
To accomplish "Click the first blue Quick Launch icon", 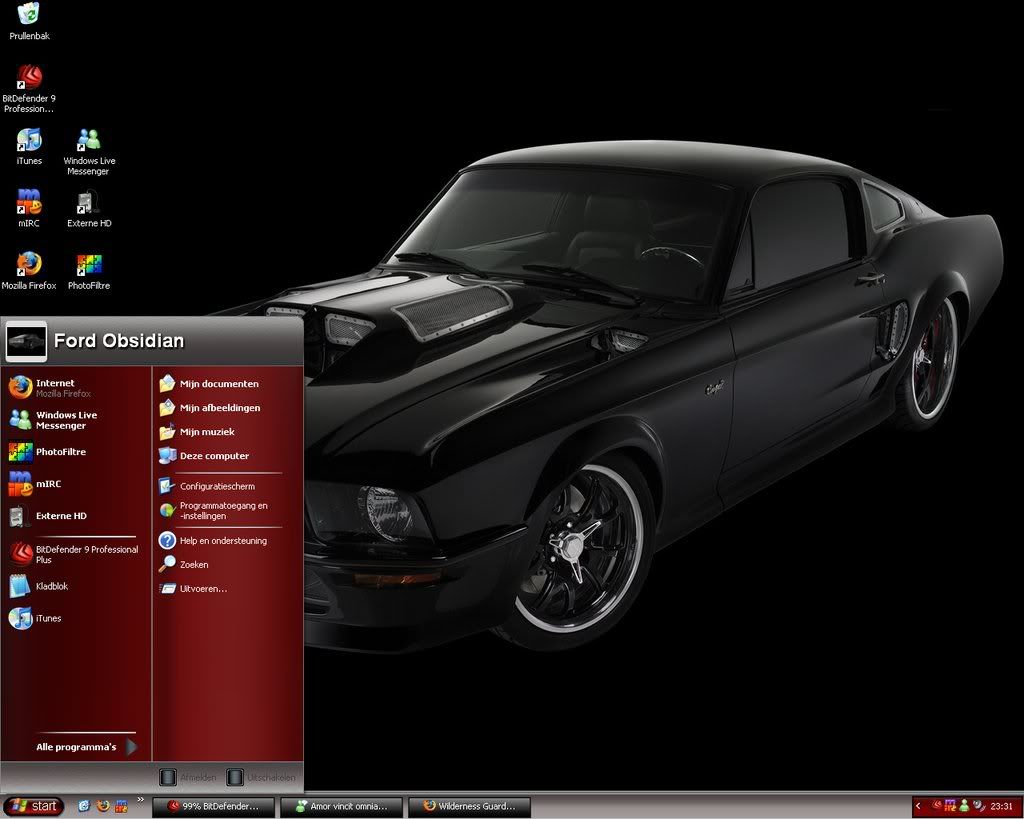I will coord(84,806).
